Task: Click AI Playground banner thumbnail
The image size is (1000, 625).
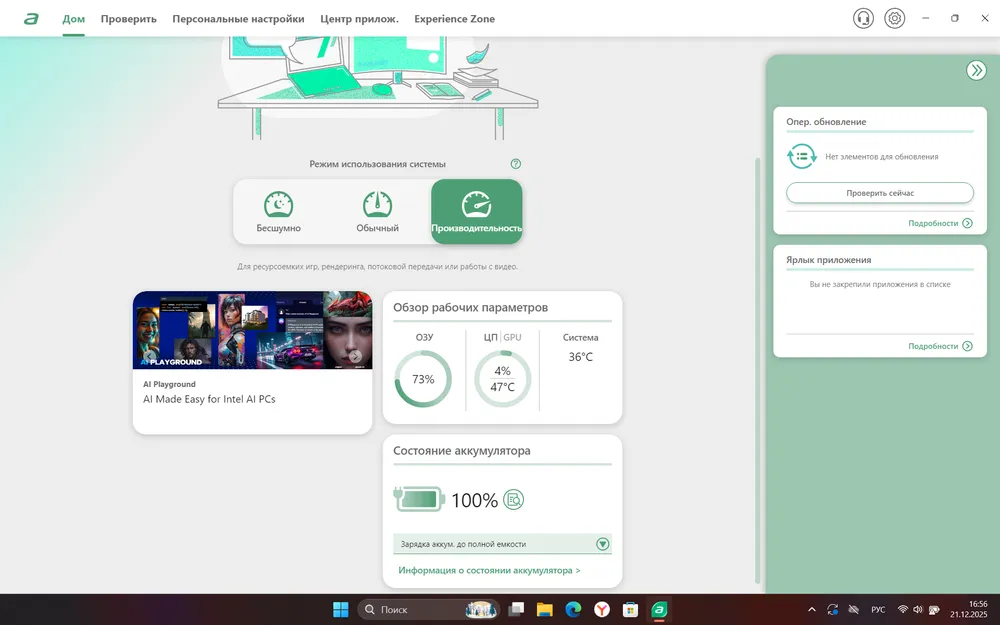Action: click(x=252, y=330)
